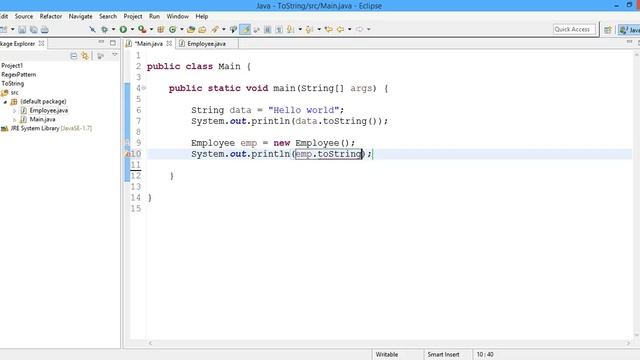Select the src folder

point(10,93)
